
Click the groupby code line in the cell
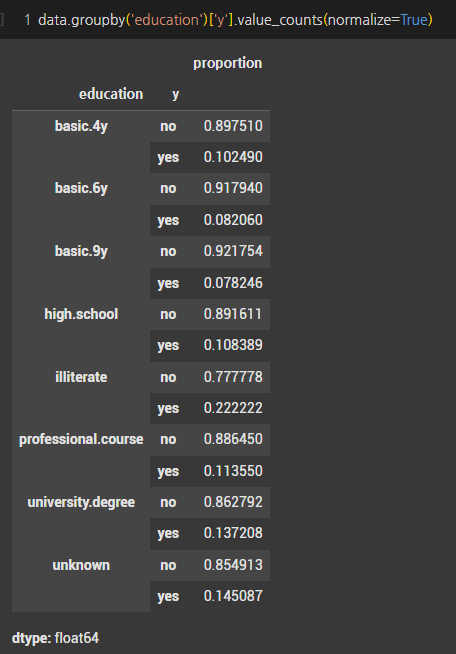click(x=235, y=20)
